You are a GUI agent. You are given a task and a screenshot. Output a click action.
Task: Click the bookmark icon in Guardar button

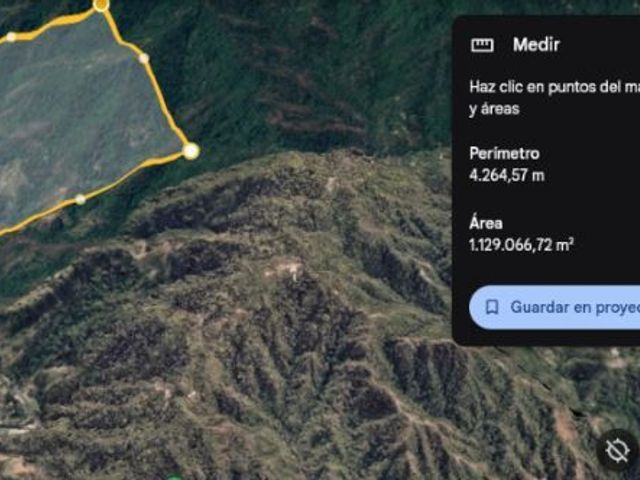(x=492, y=307)
